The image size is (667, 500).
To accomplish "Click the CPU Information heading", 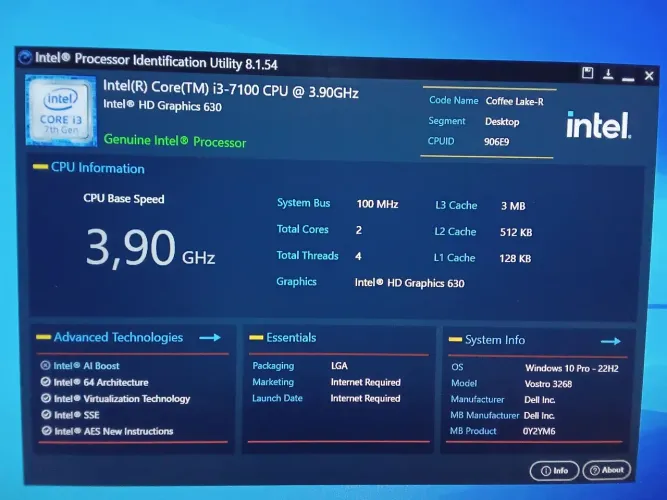I will click(x=98, y=168).
